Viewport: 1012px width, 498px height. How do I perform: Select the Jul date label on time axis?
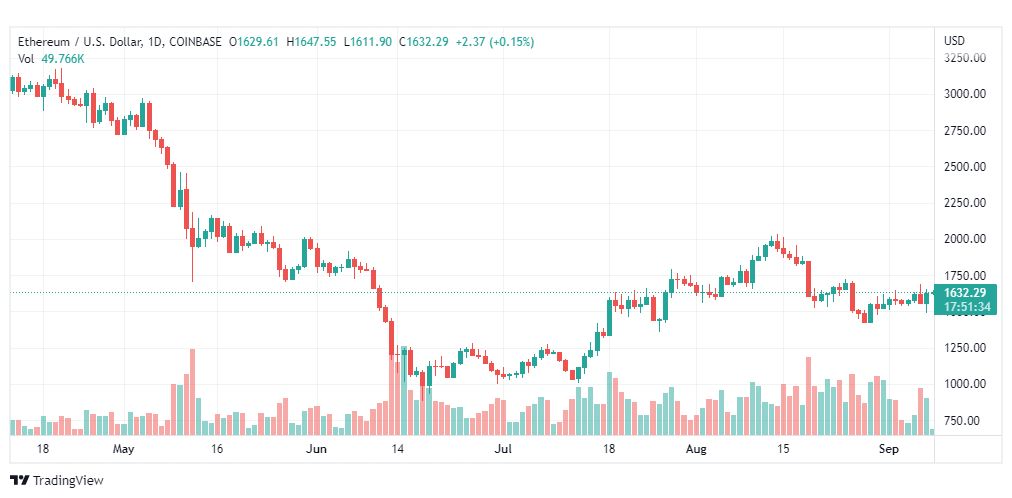click(x=505, y=449)
